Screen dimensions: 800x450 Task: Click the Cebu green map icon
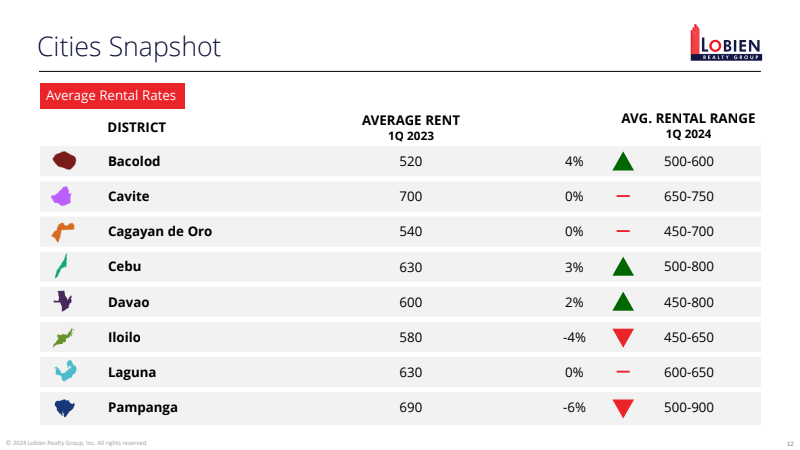pyautogui.click(x=62, y=266)
